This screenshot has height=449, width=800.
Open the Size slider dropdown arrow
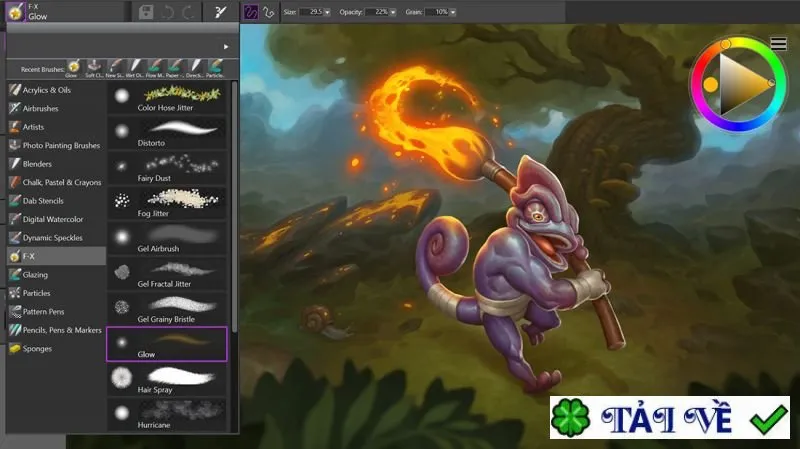tap(328, 12)
